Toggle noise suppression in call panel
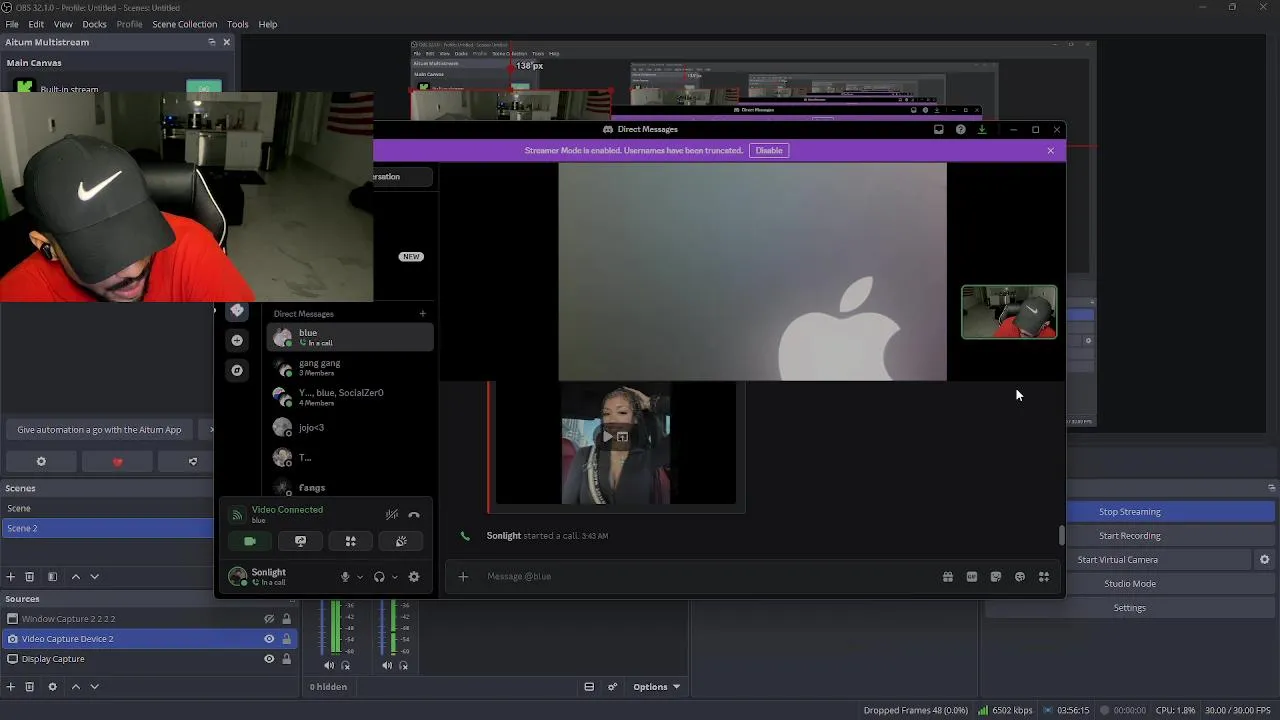The image size is (1280, 720). pyautogui.click(x=392, y=515)
